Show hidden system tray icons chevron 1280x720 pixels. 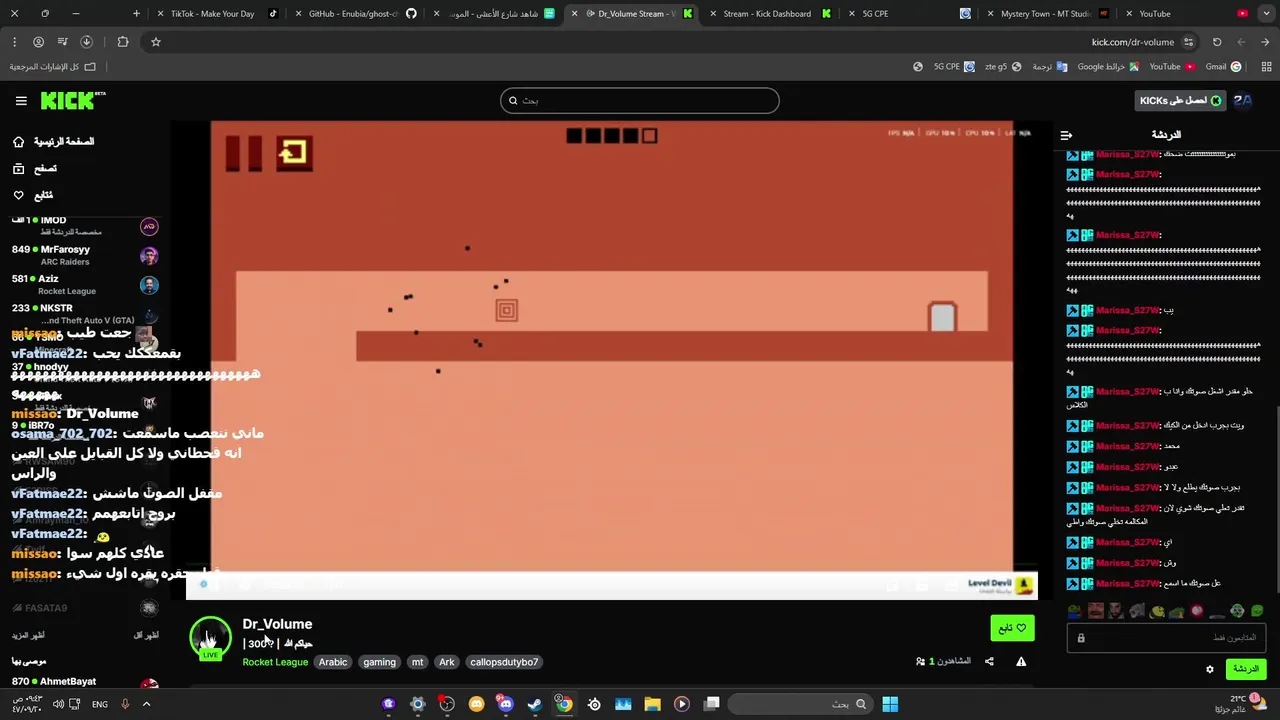(x=146, y=704)
